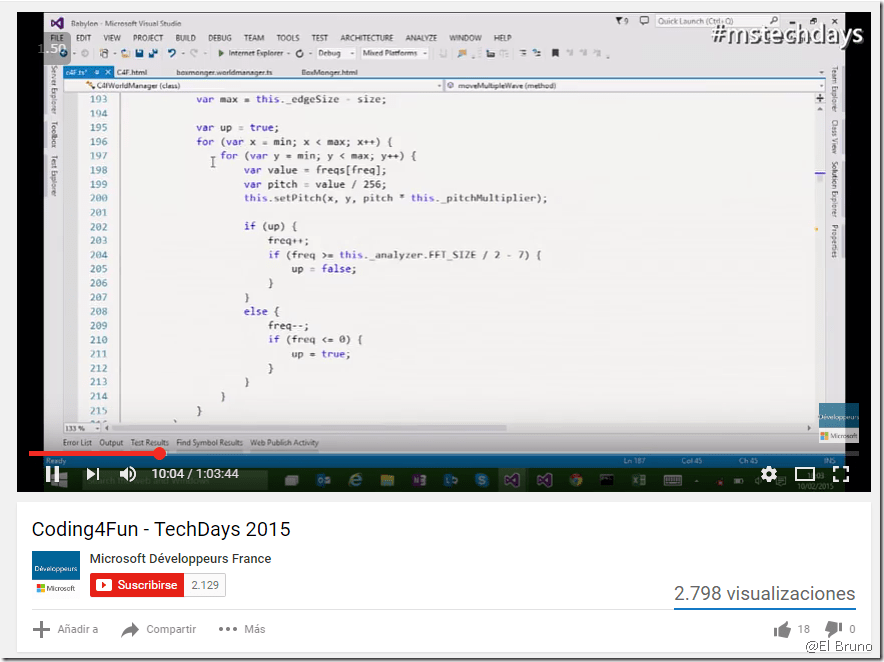Screen dimensions: 884x662
Task: Skip to the next video
Action: click(92, 474)
